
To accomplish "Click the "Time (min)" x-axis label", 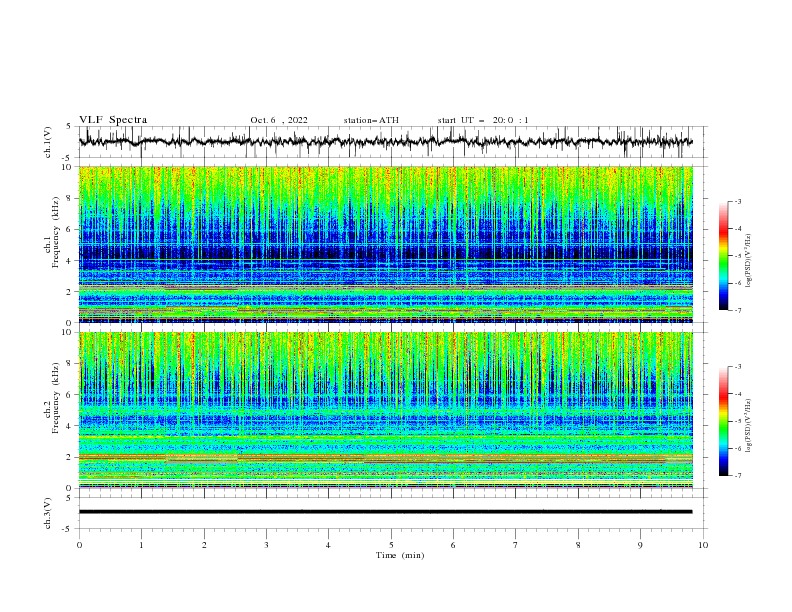I will coord(400,555).
